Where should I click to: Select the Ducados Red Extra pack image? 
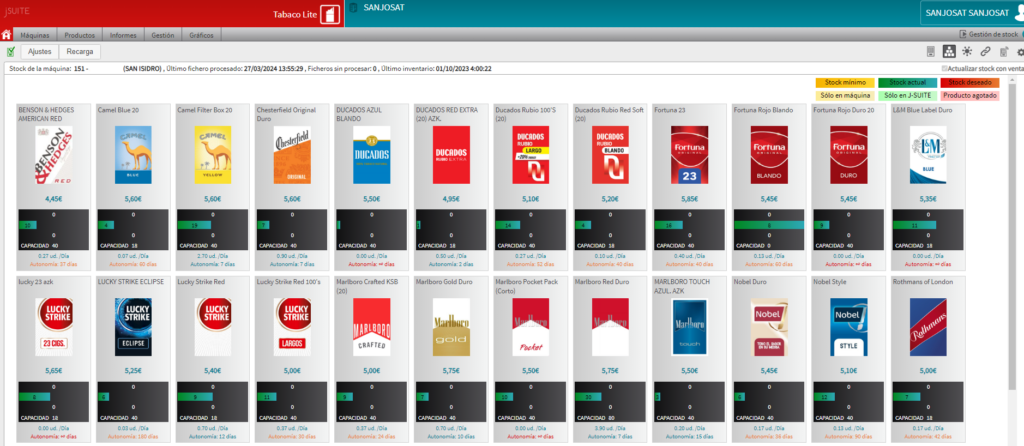pos(451,155)
